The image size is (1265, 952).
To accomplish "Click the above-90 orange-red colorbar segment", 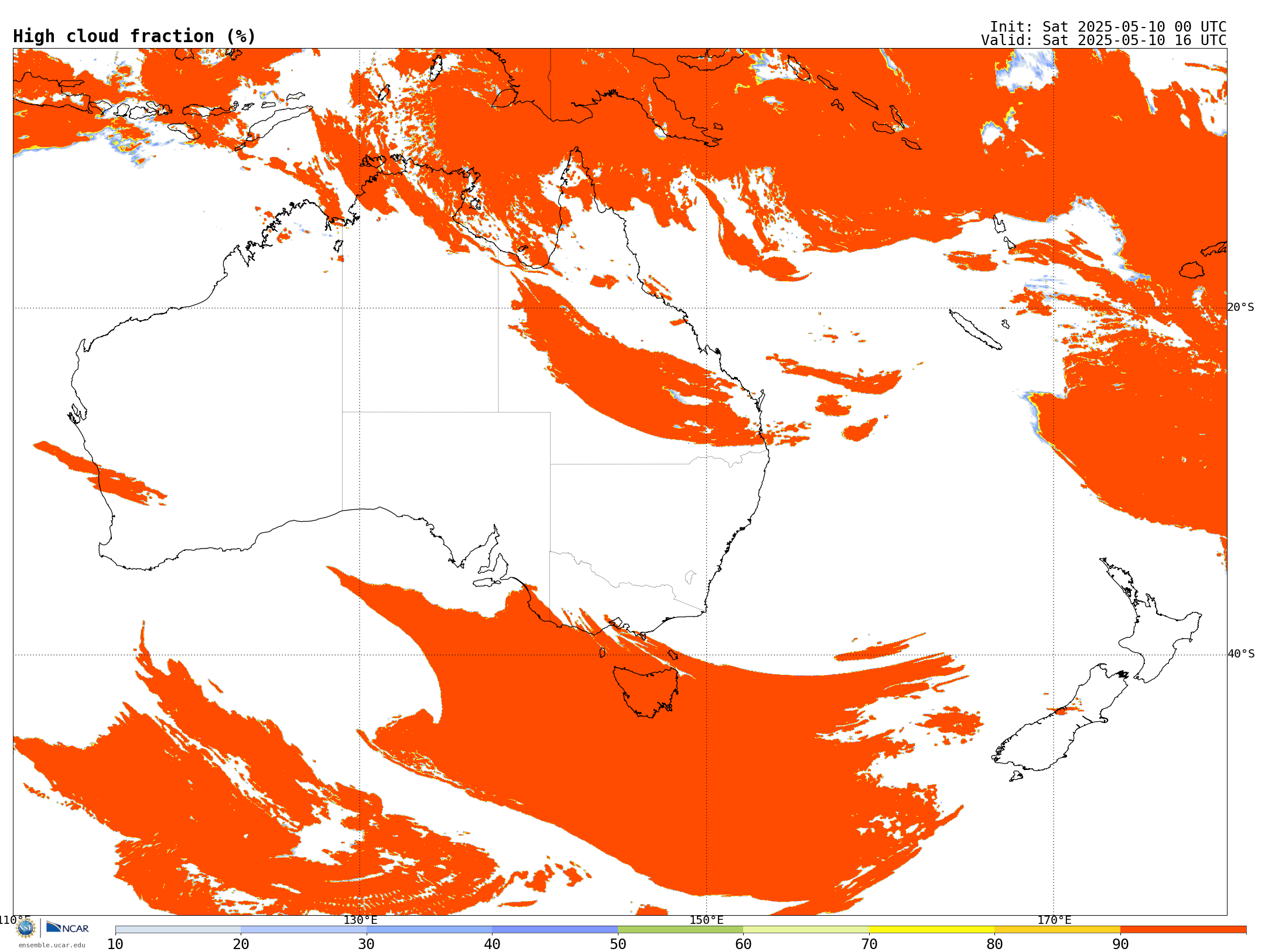I will click(1183, 930).
